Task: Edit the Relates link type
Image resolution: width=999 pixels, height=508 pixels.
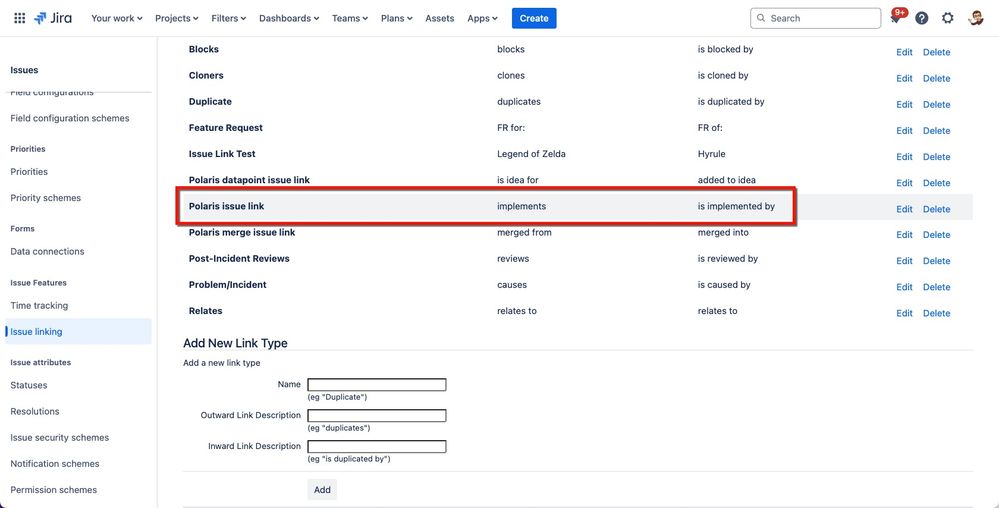Action: pyautogui.click(x=904, y=313)
